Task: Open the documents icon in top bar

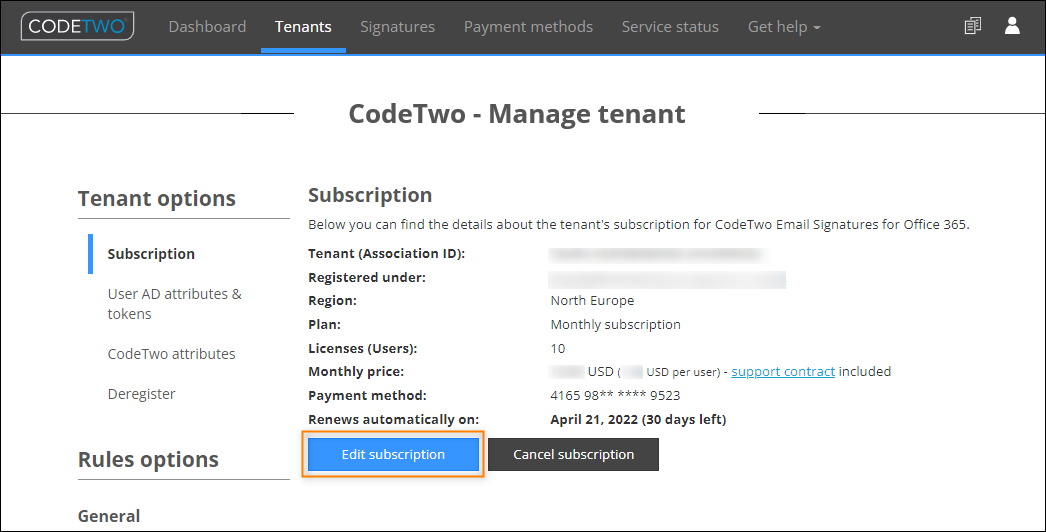Action: (x=973, y=26)
